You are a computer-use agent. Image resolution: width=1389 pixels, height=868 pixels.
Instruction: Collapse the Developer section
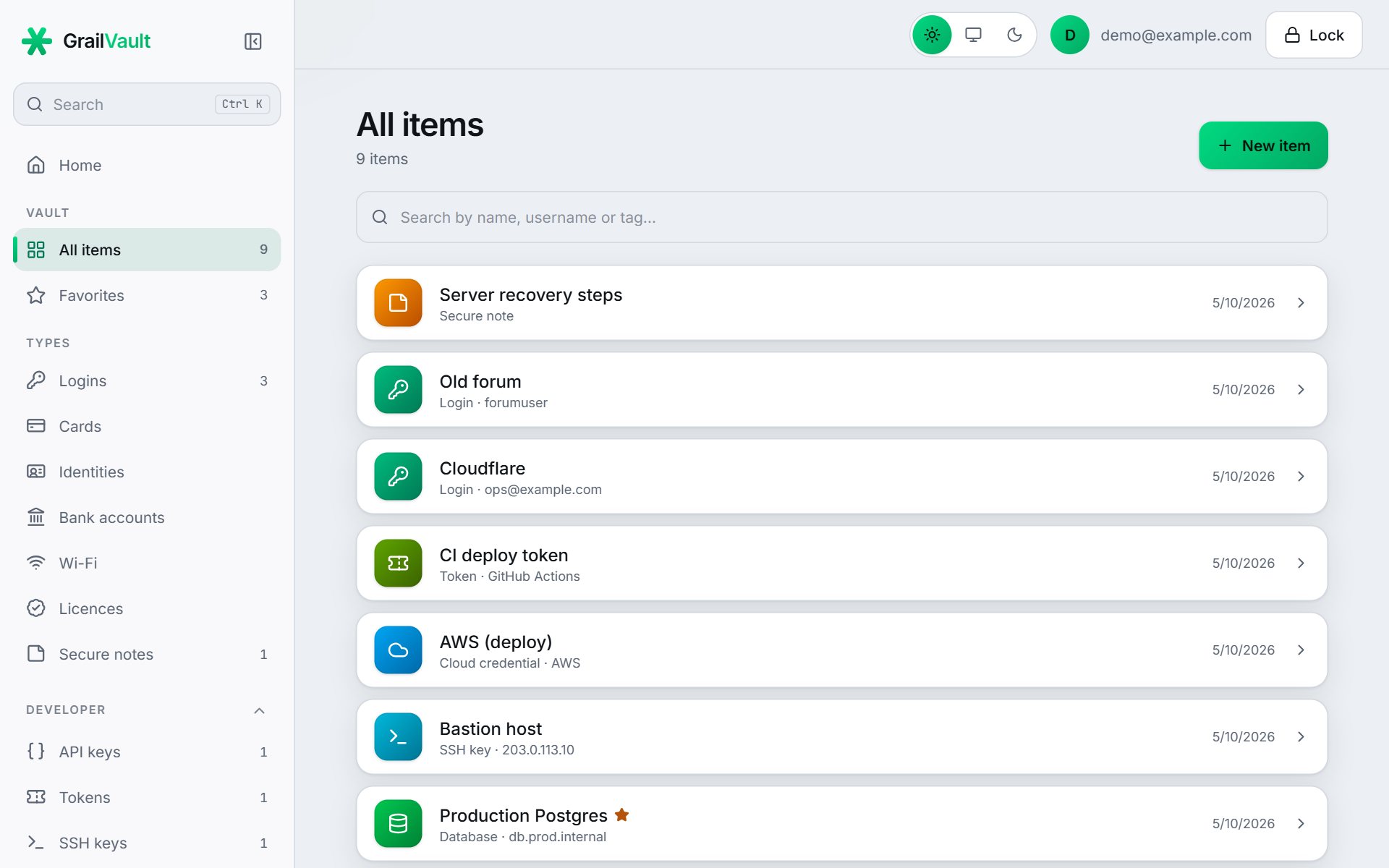pos(259,710)
